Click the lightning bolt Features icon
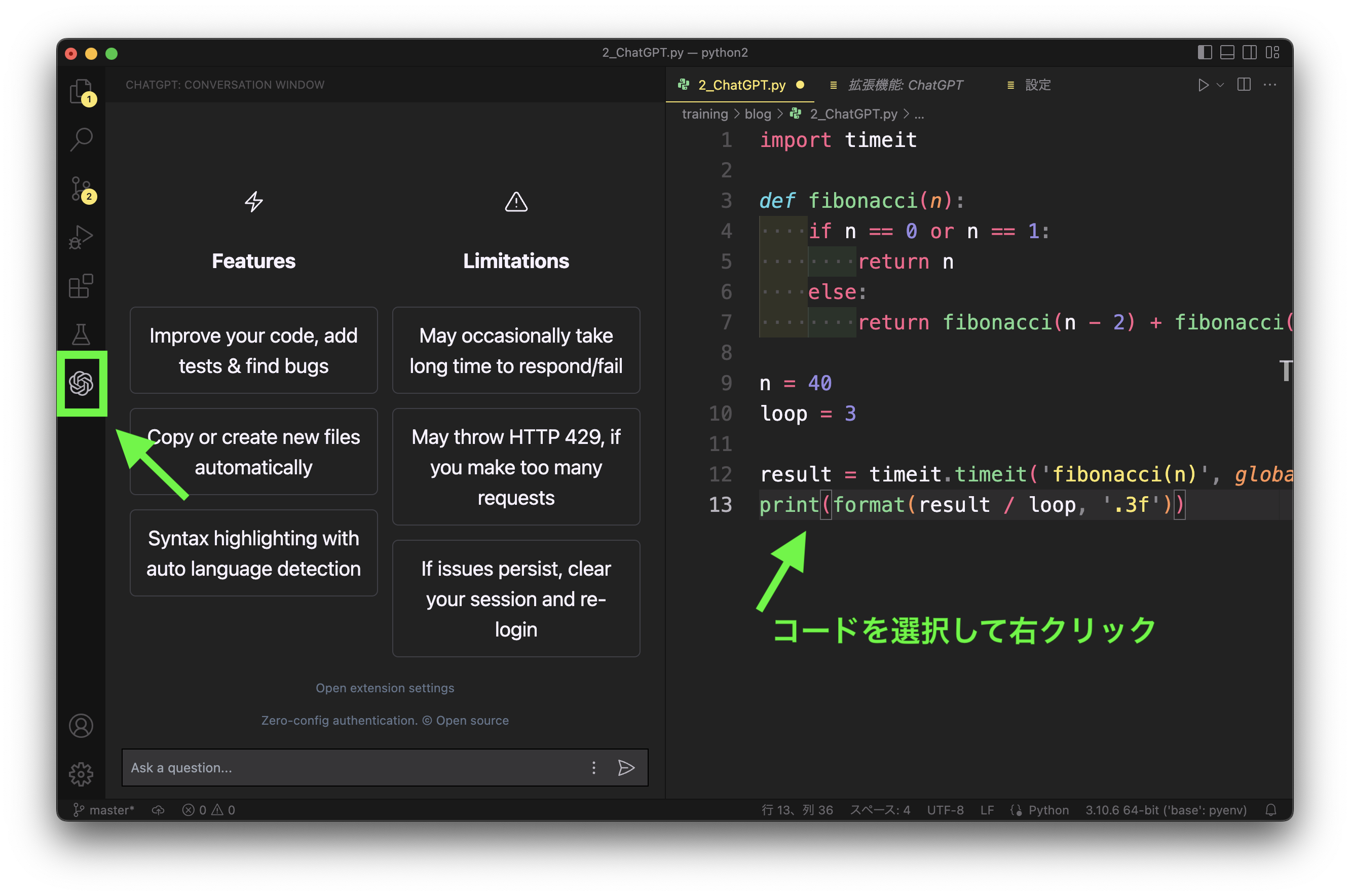The image size is (1350, 896). tap(254, 201)
